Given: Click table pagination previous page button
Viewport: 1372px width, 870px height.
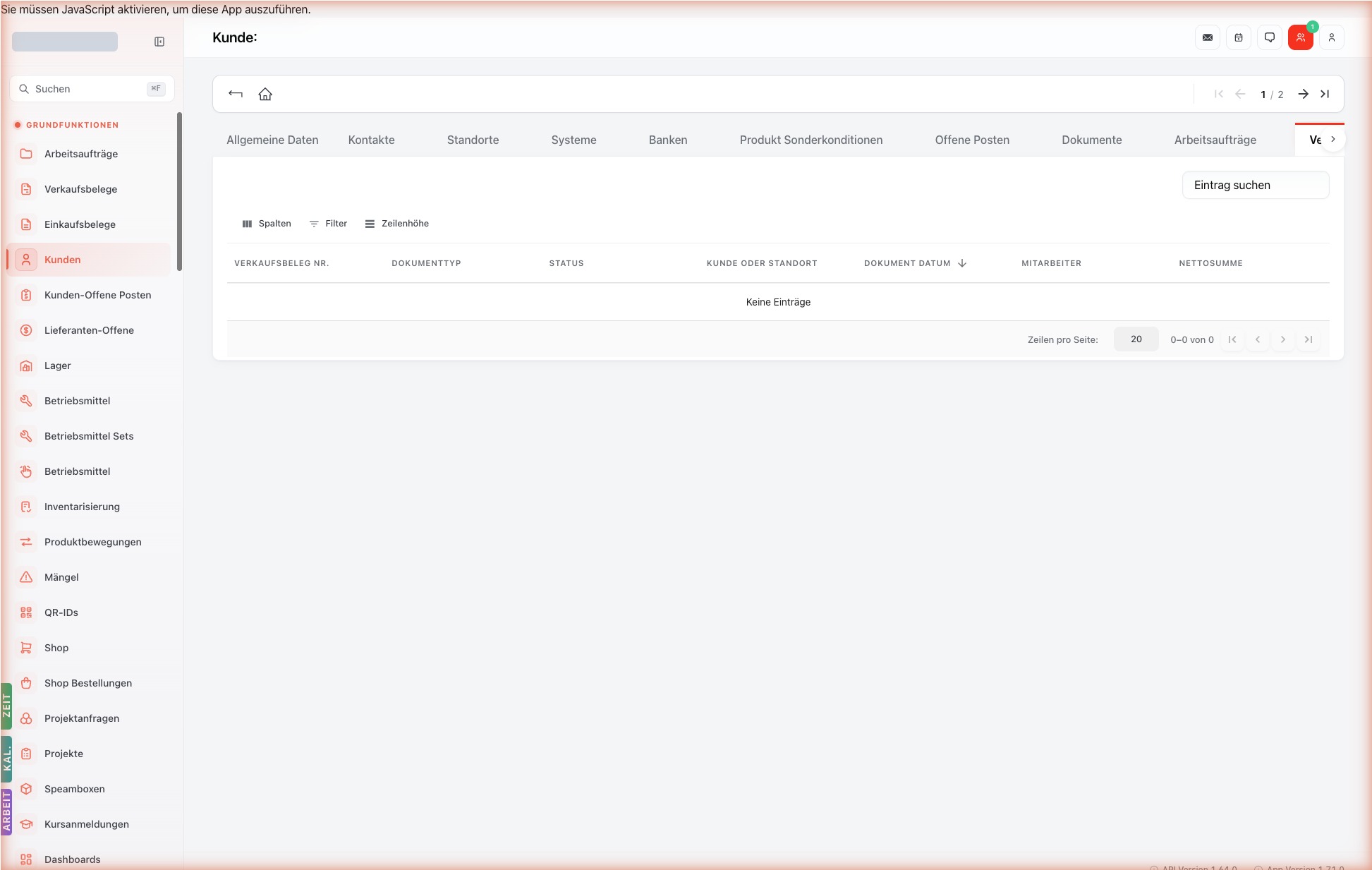Looking at the screenshot, I should (x=1258, y=339).
